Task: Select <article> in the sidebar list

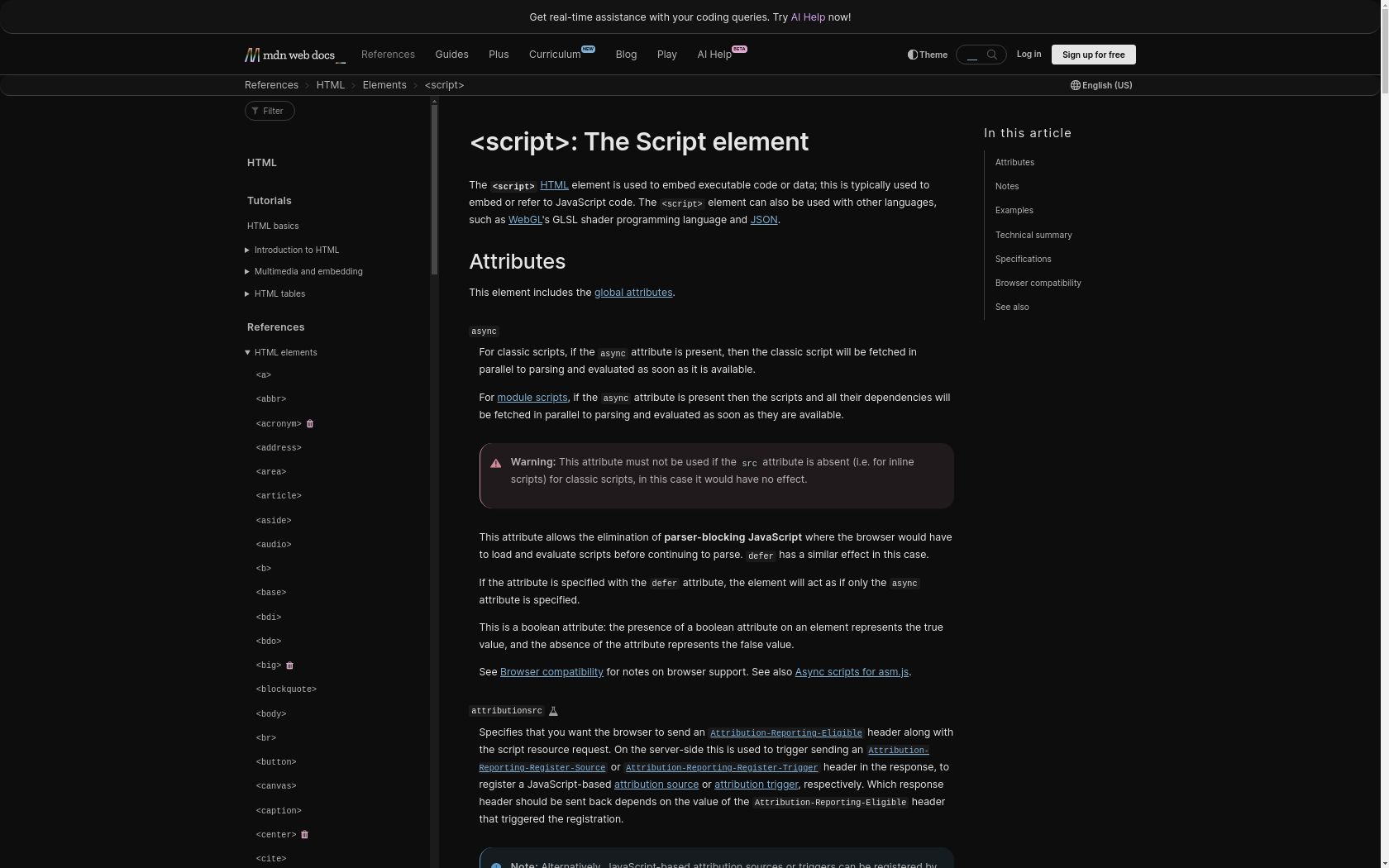Action: tap(279, 496)
